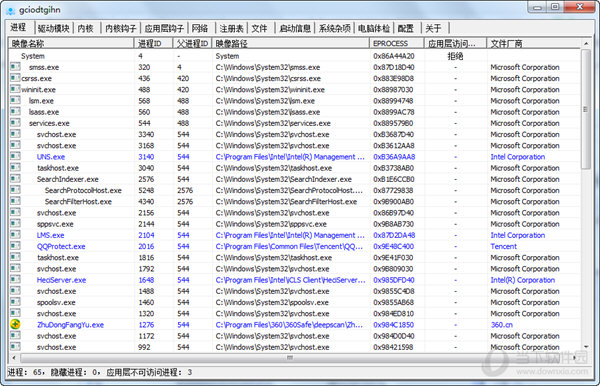
Task: Click the icon beside UNS.exe
Action: pyautogui.click(x=15, y=156)
